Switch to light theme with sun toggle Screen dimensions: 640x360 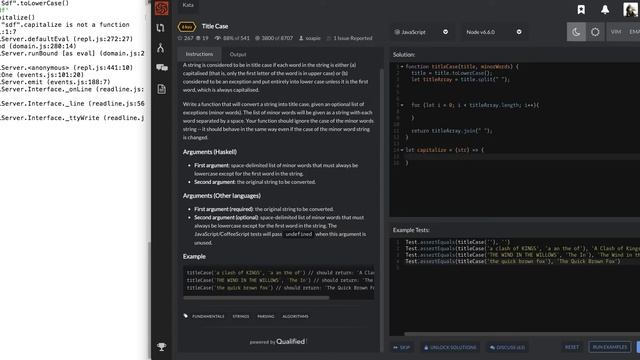[595, 32]
